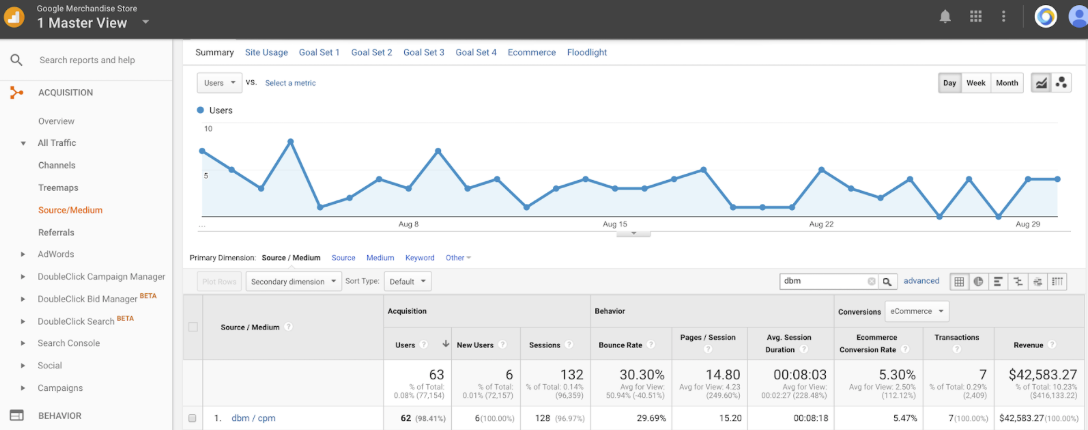Open the Google apps grid icon
The height and width of the screenshot is (430, 1088).
[x=975, y=16]
